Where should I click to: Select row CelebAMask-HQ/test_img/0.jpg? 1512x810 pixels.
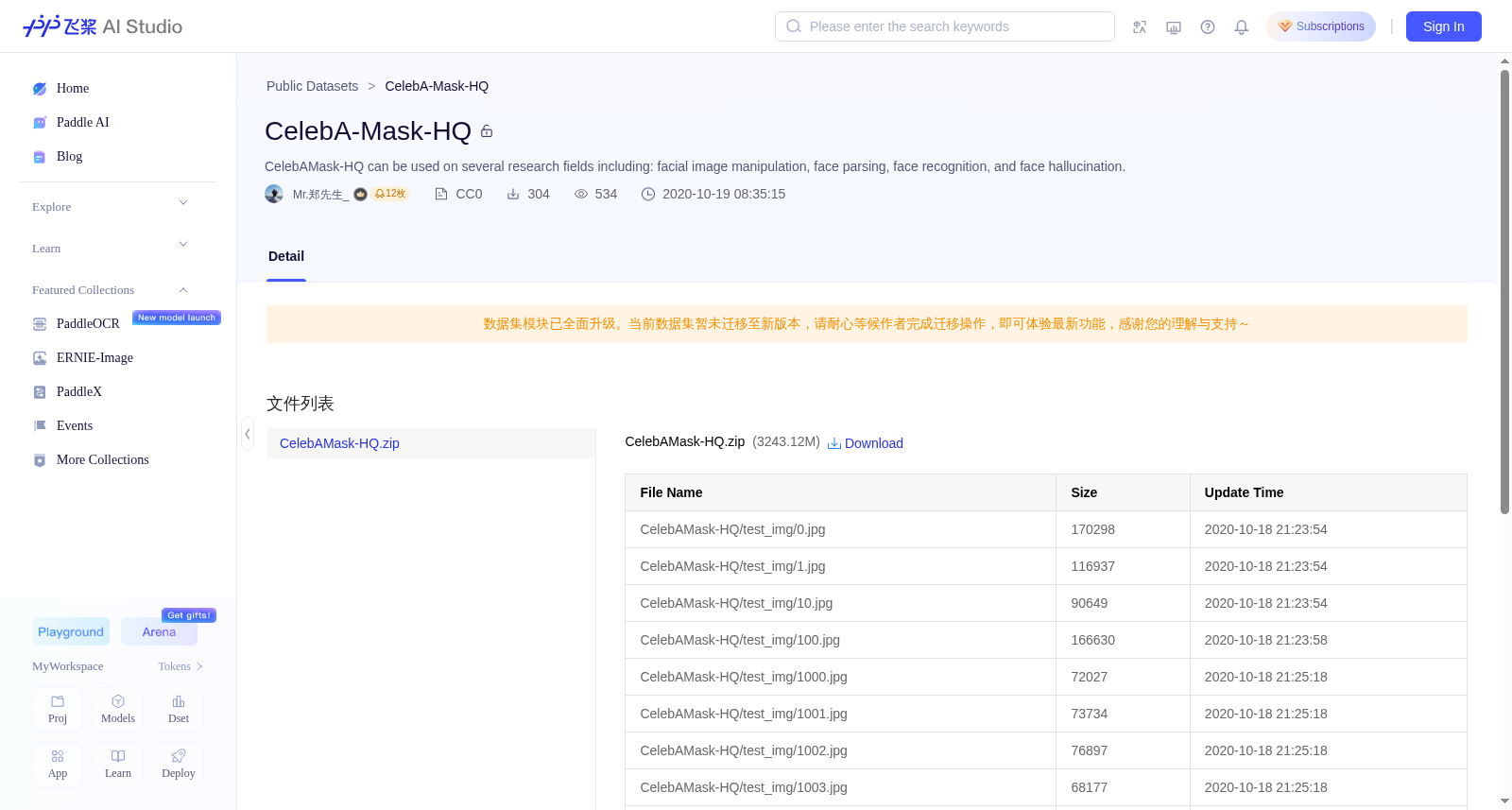tap(1046, 529)
